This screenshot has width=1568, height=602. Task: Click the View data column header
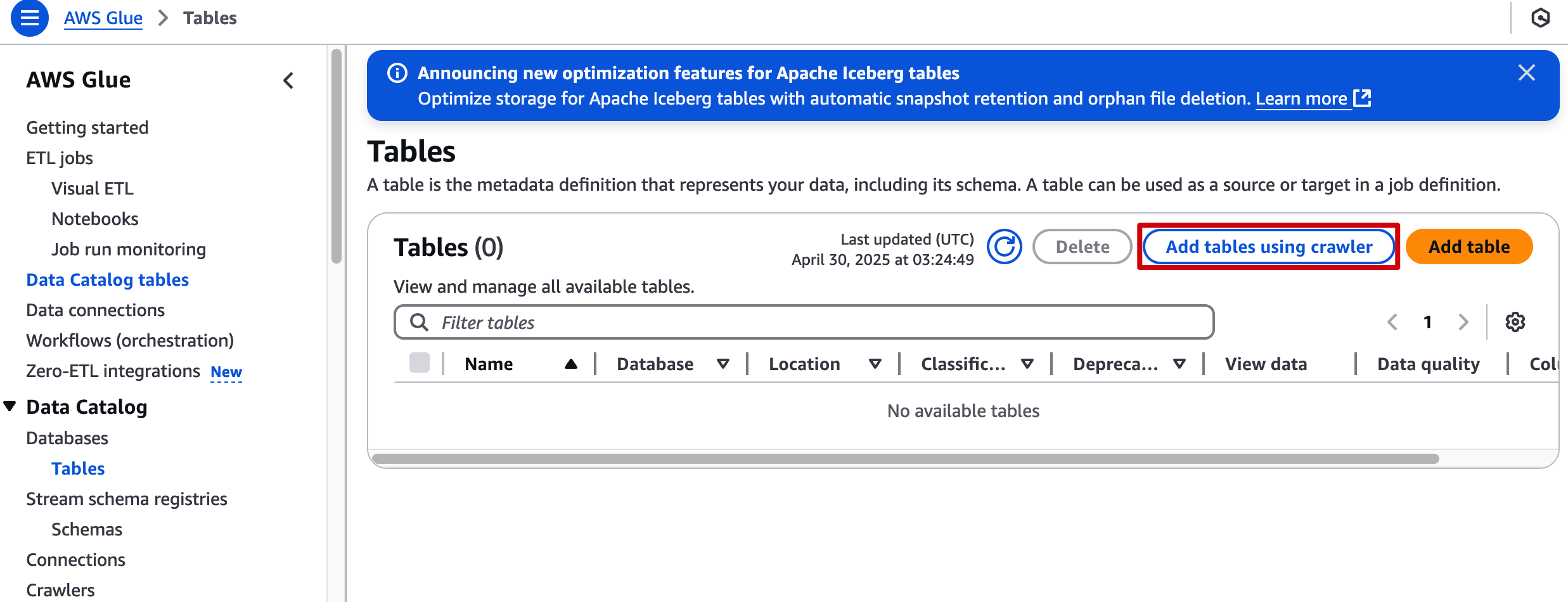(1266, 364)
